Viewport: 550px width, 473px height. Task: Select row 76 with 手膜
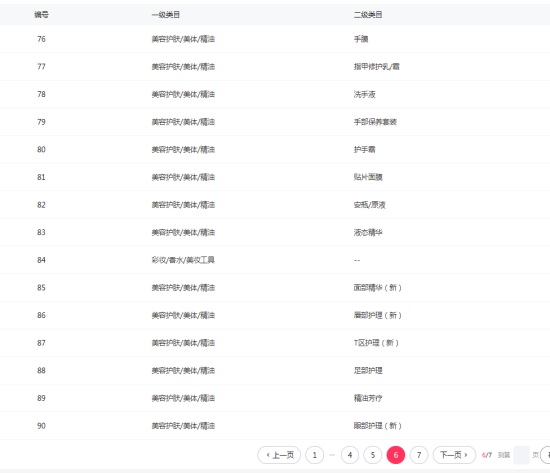pos(275,39)
